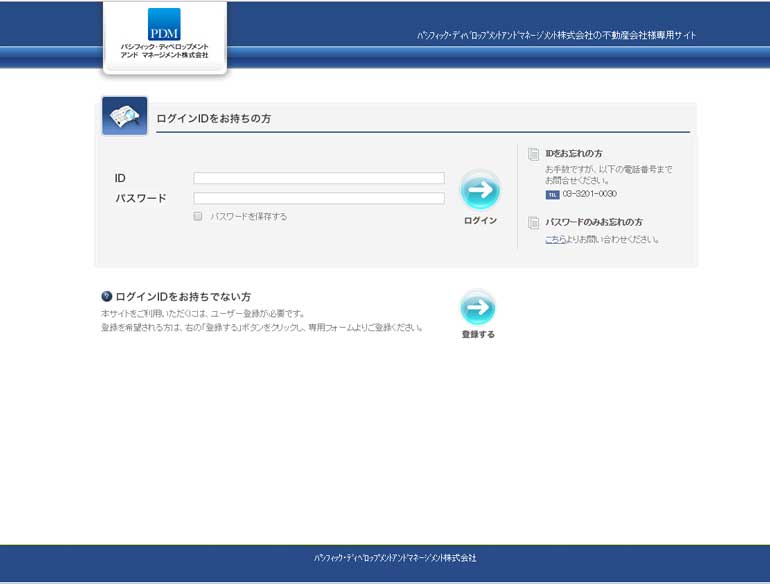The width and height of the screenshot is (770, 584).
Task: Click the document icon beside パスワードのみお忘れの方
Action: coord(533,223)
